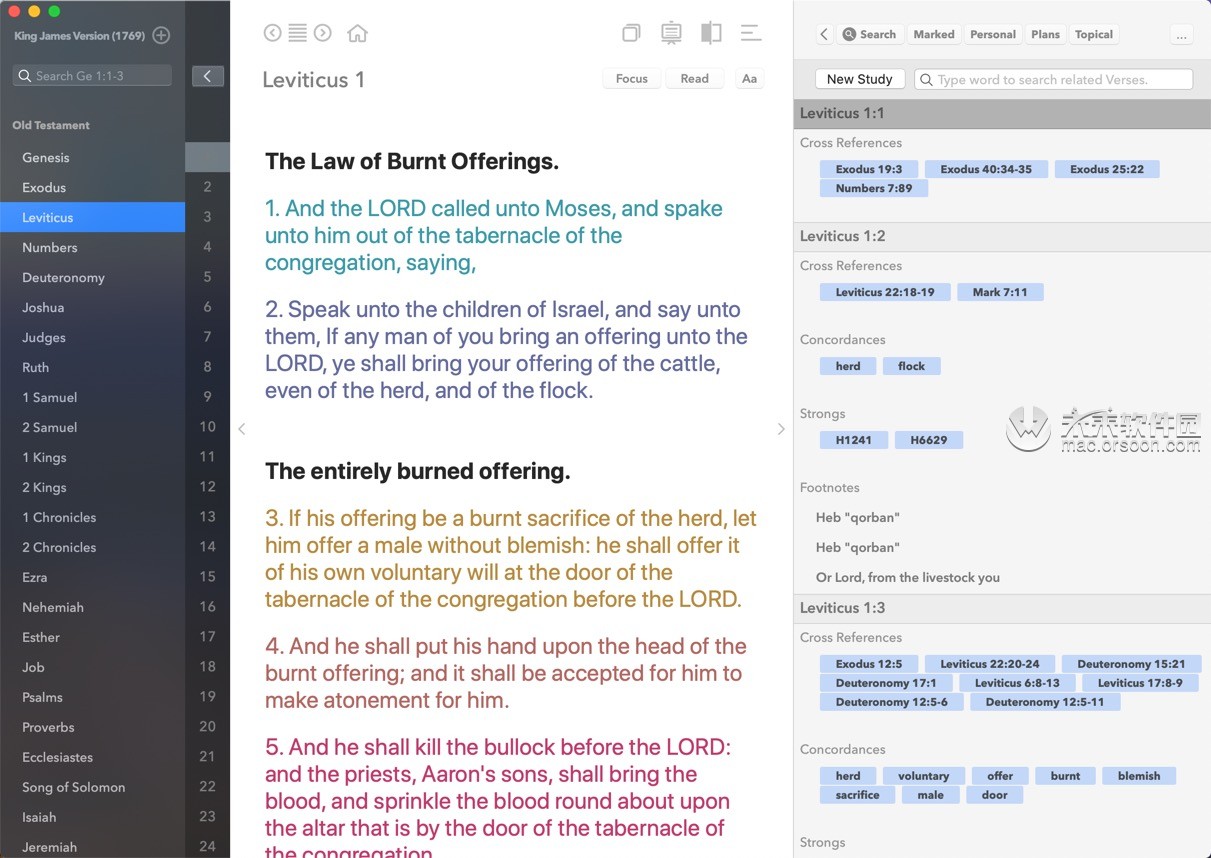Go to the next chapter via the toolbar arrow
Image resolution: width=1211 pixels, height=858 pixels.
[322, 33]
